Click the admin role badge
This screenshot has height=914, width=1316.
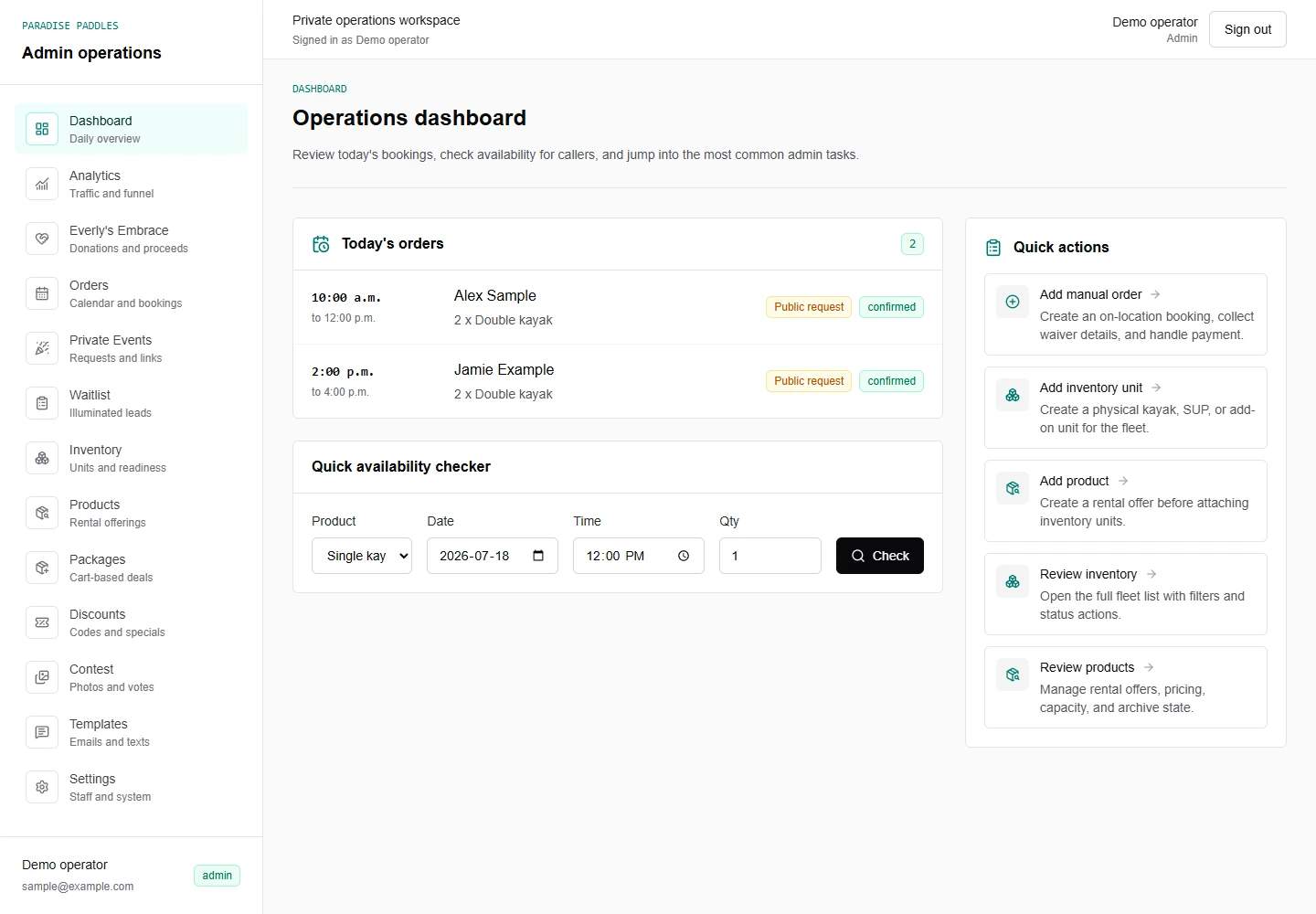pyautogui.click(x=218, y=876)
